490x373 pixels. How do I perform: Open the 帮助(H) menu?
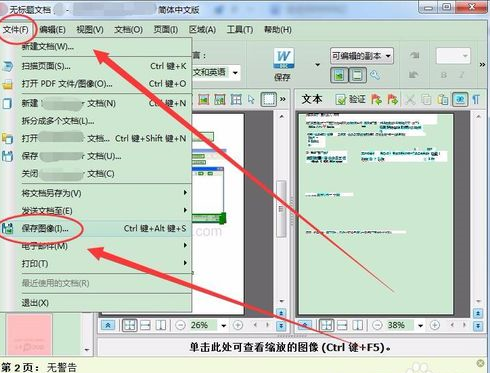coord(278,30)
